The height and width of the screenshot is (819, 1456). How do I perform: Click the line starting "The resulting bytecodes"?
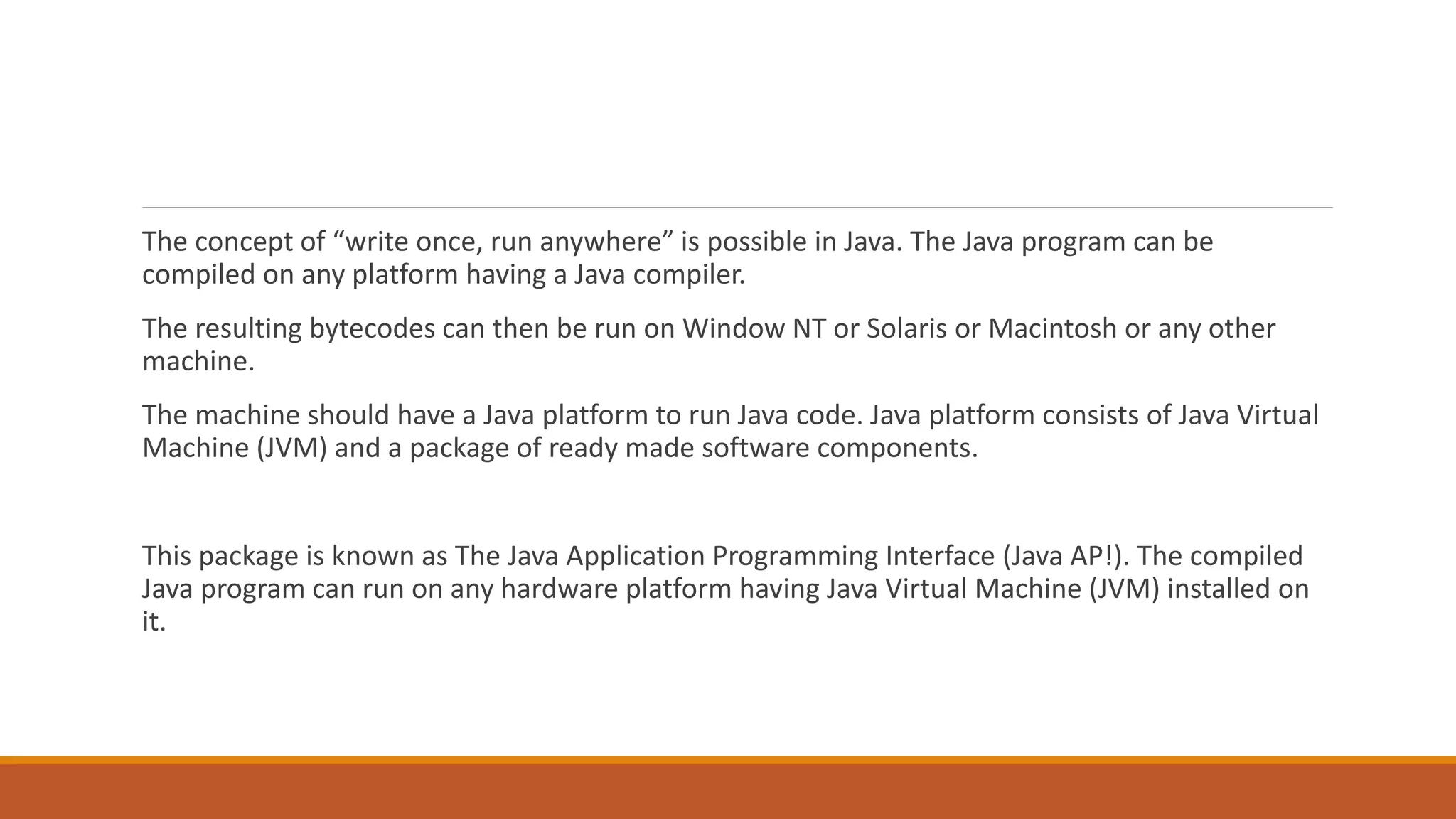(x=709, y=329)
